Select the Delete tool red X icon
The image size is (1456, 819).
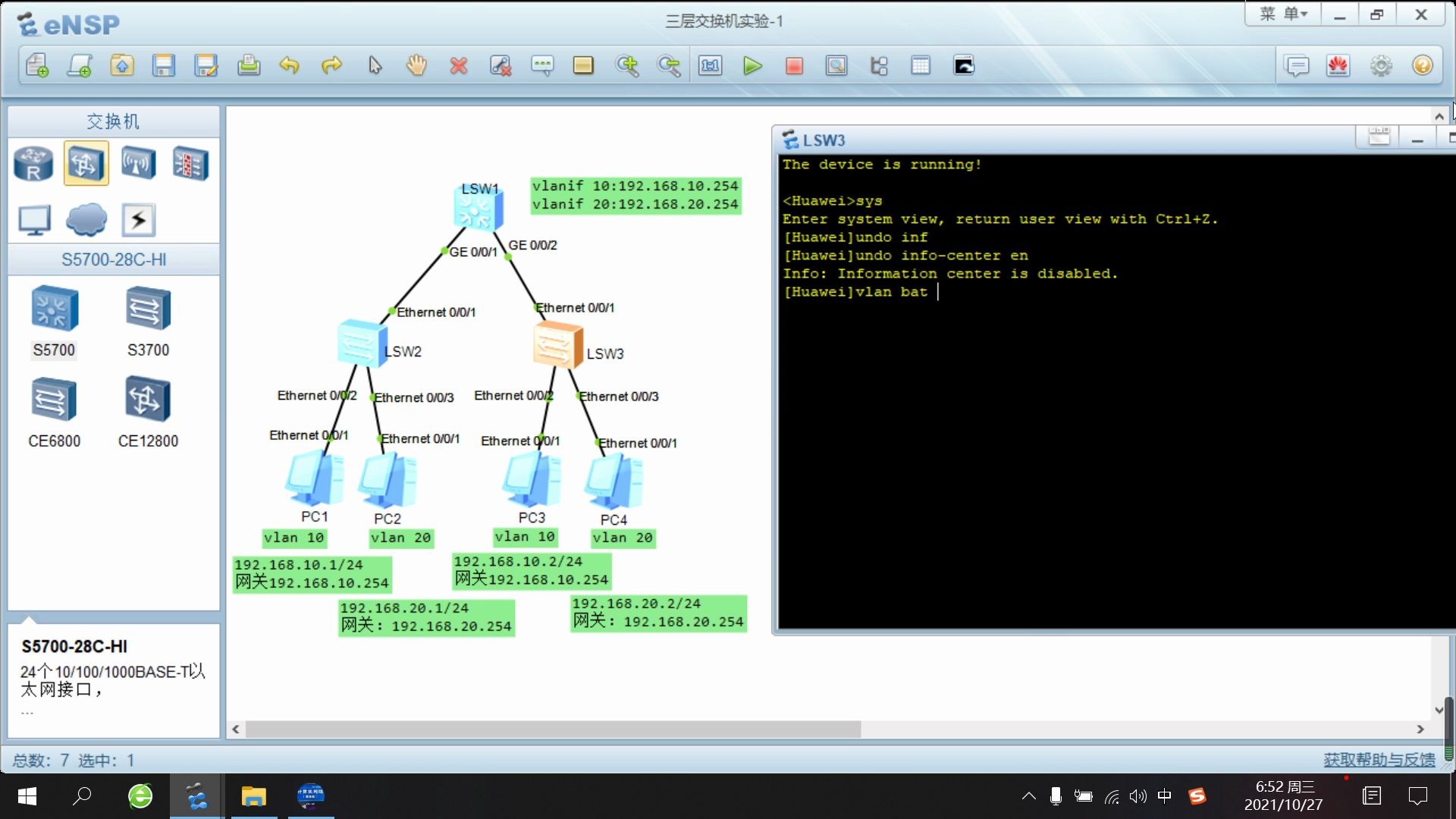[x=458, y=66]
